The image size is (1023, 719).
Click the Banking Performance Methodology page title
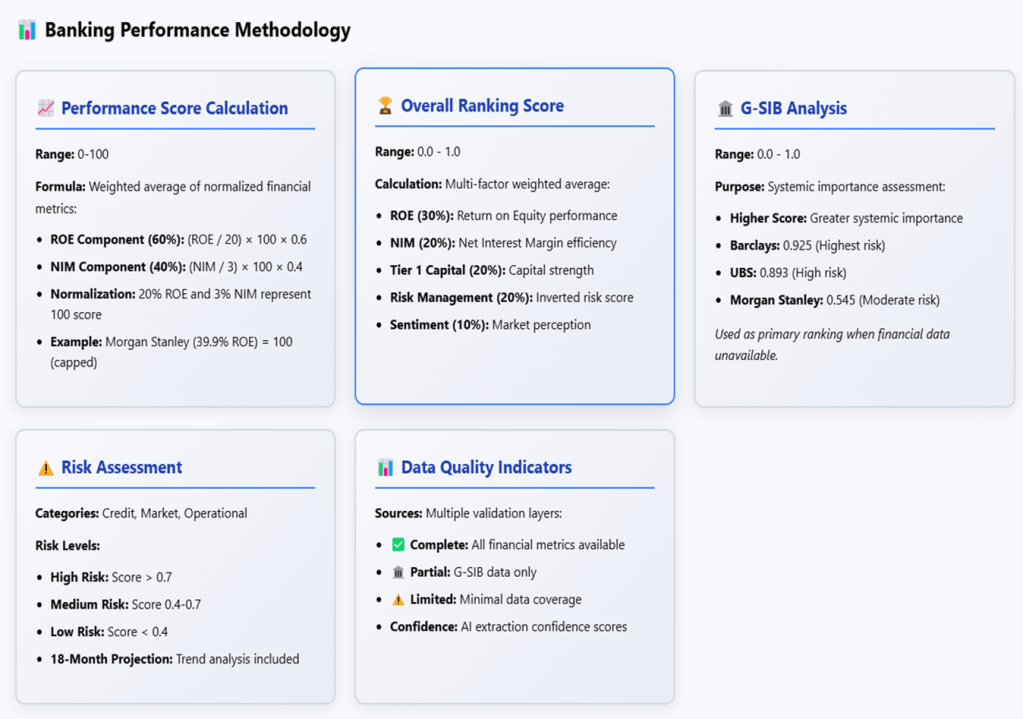pos(197,30)
